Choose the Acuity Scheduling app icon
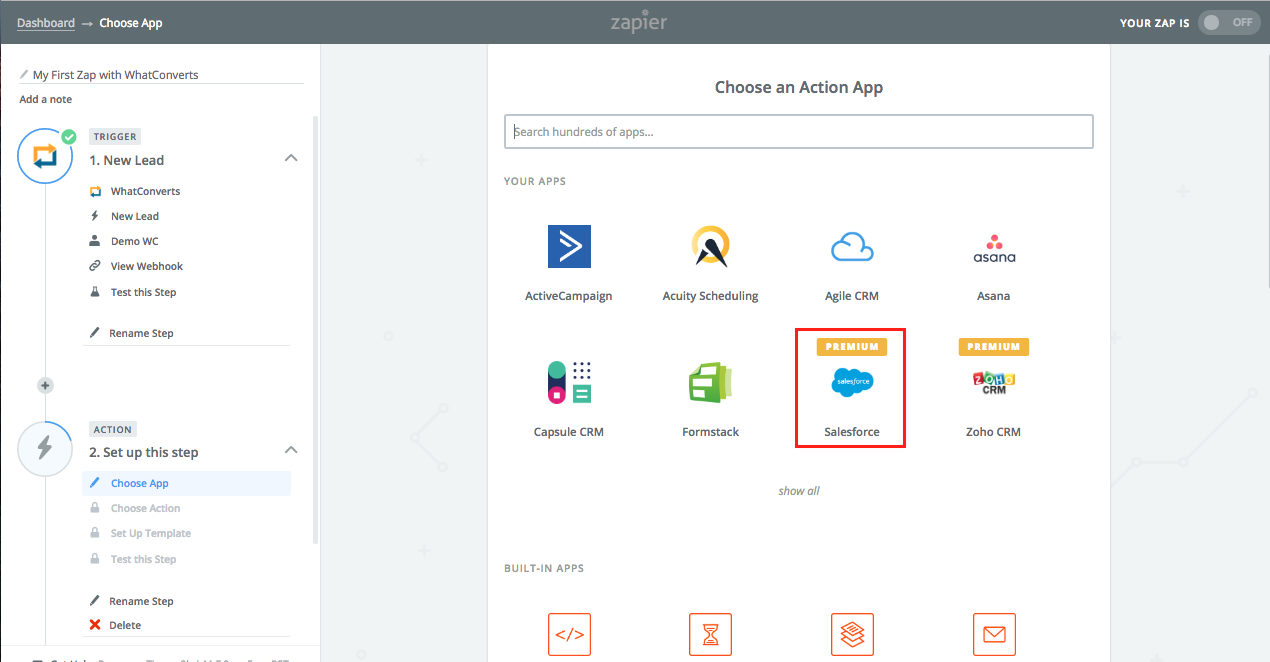The image size is (1270, 662). [x=710, y=246]
